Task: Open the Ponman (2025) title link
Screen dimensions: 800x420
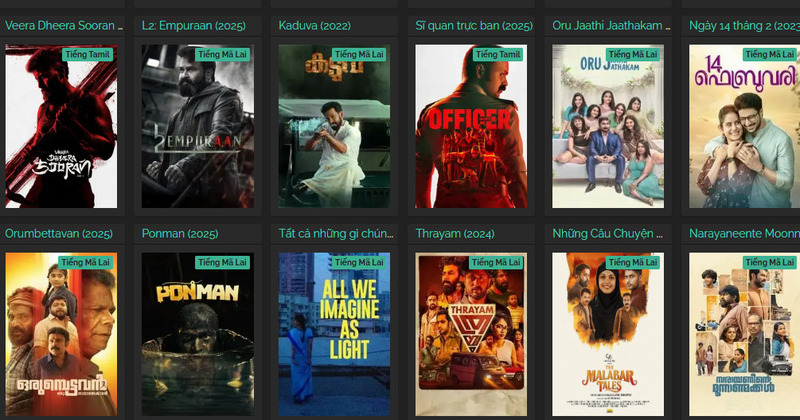Action: click(180, 234)
